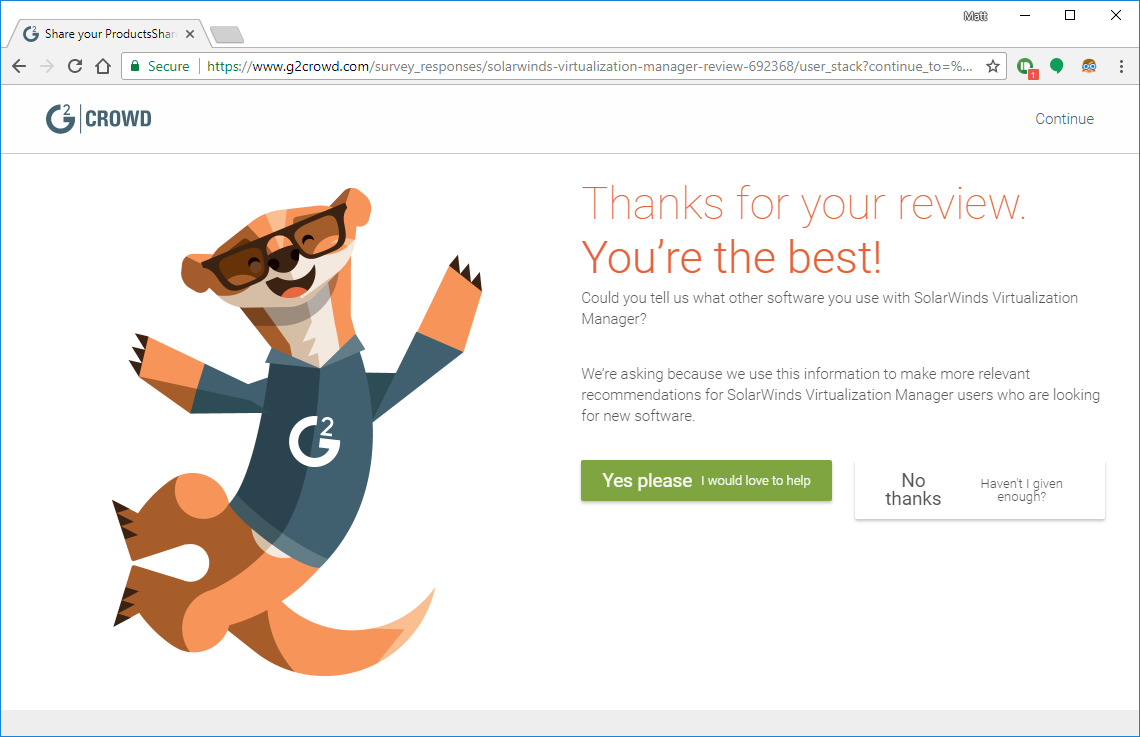The image size is (1140, 737).
Task: Click the 'You're the best!' heading
Action: point(731,257)
